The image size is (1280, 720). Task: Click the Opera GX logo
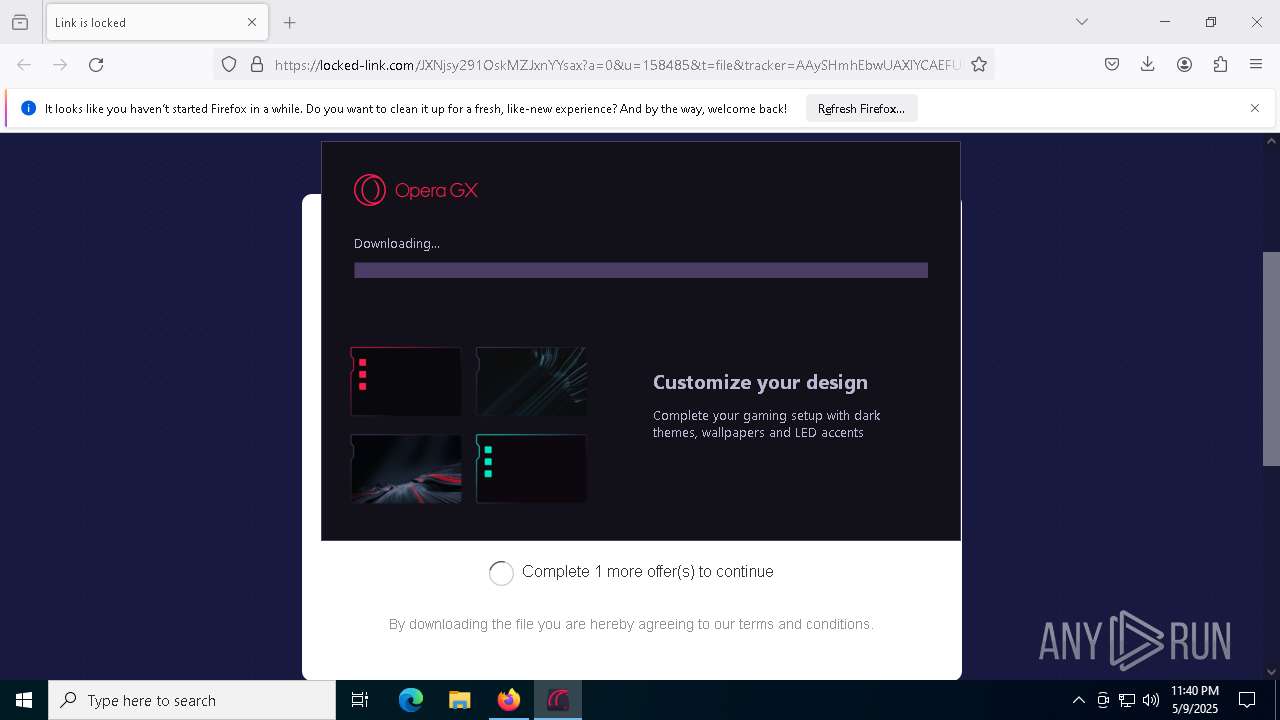pos(416,190)
